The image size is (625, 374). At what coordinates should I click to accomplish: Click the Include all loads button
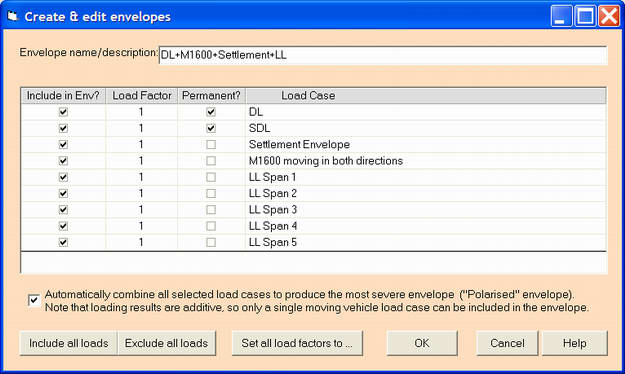click(68, 343)
